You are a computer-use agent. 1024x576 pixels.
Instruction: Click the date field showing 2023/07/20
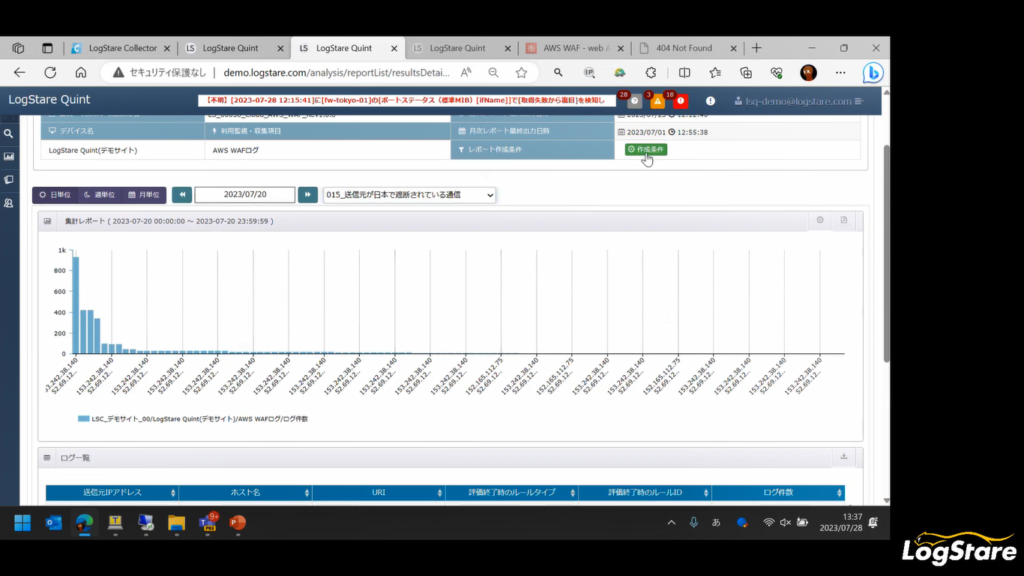click(245, 195)
